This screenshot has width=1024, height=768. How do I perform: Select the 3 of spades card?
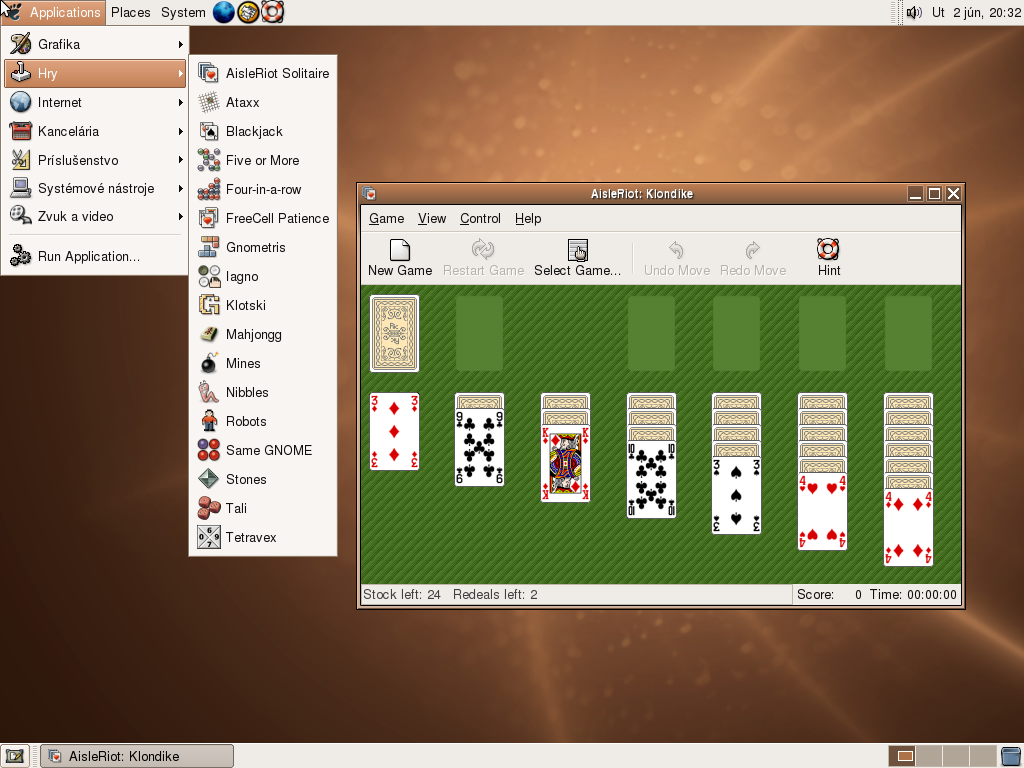pos(737,496)
